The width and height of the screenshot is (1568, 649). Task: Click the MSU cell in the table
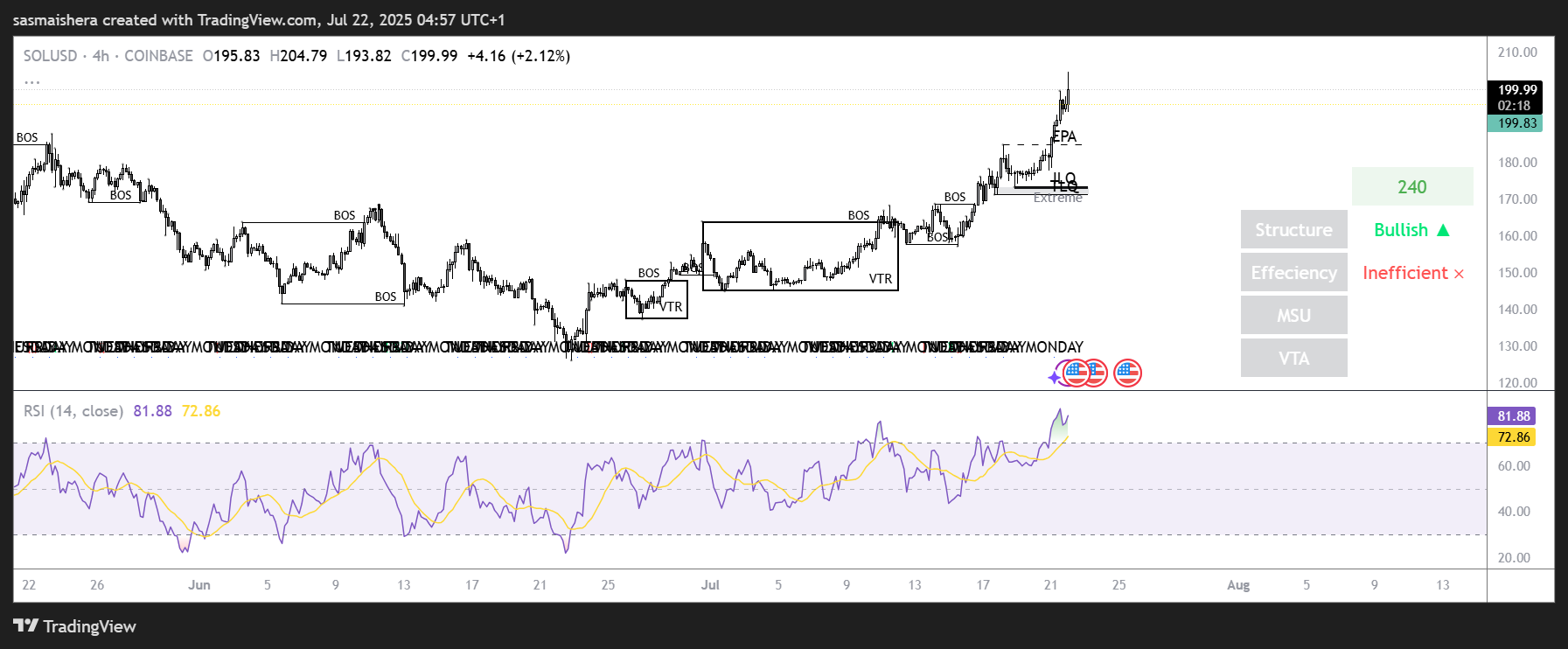point(1293,316)
